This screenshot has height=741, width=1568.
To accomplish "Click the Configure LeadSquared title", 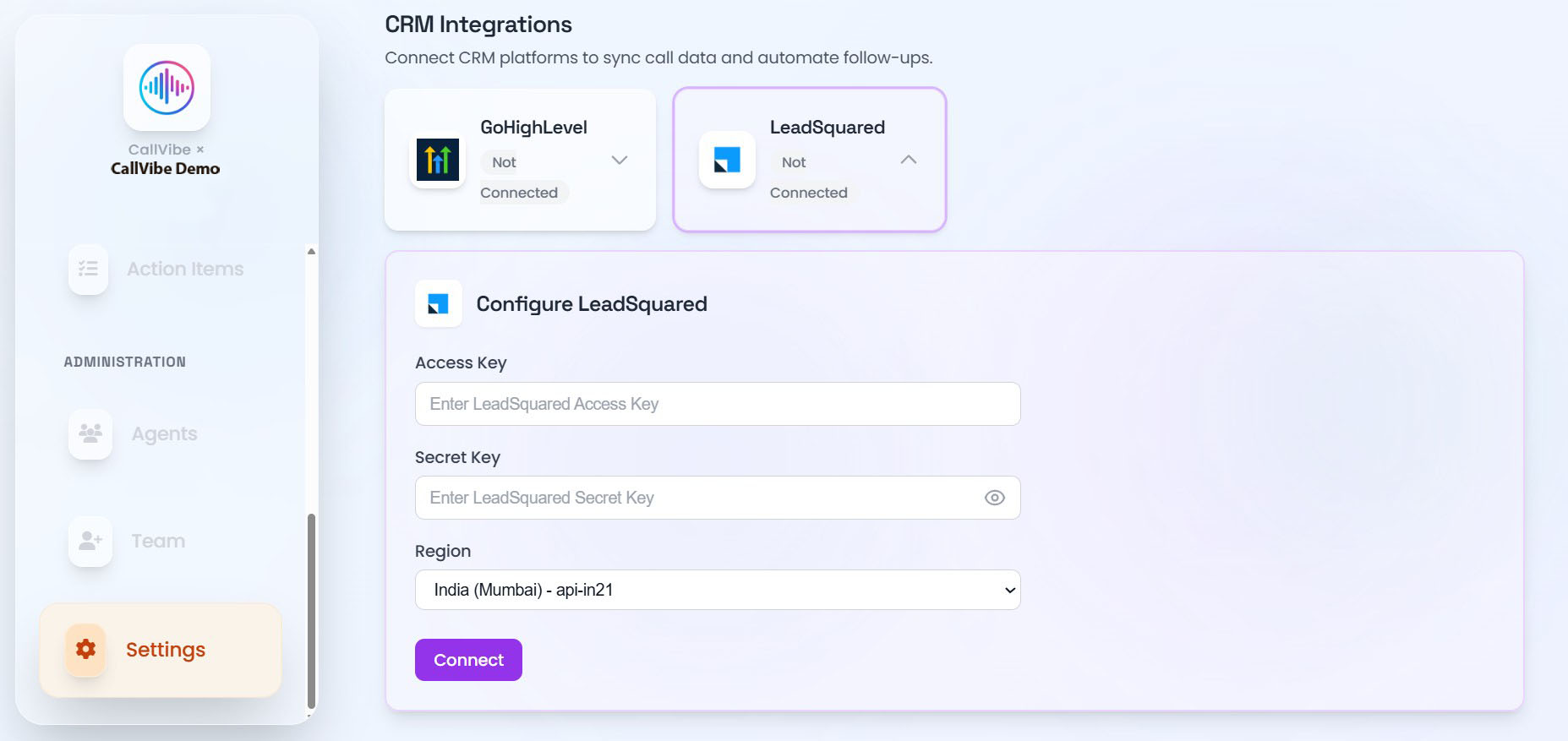I will pos(592,304).
